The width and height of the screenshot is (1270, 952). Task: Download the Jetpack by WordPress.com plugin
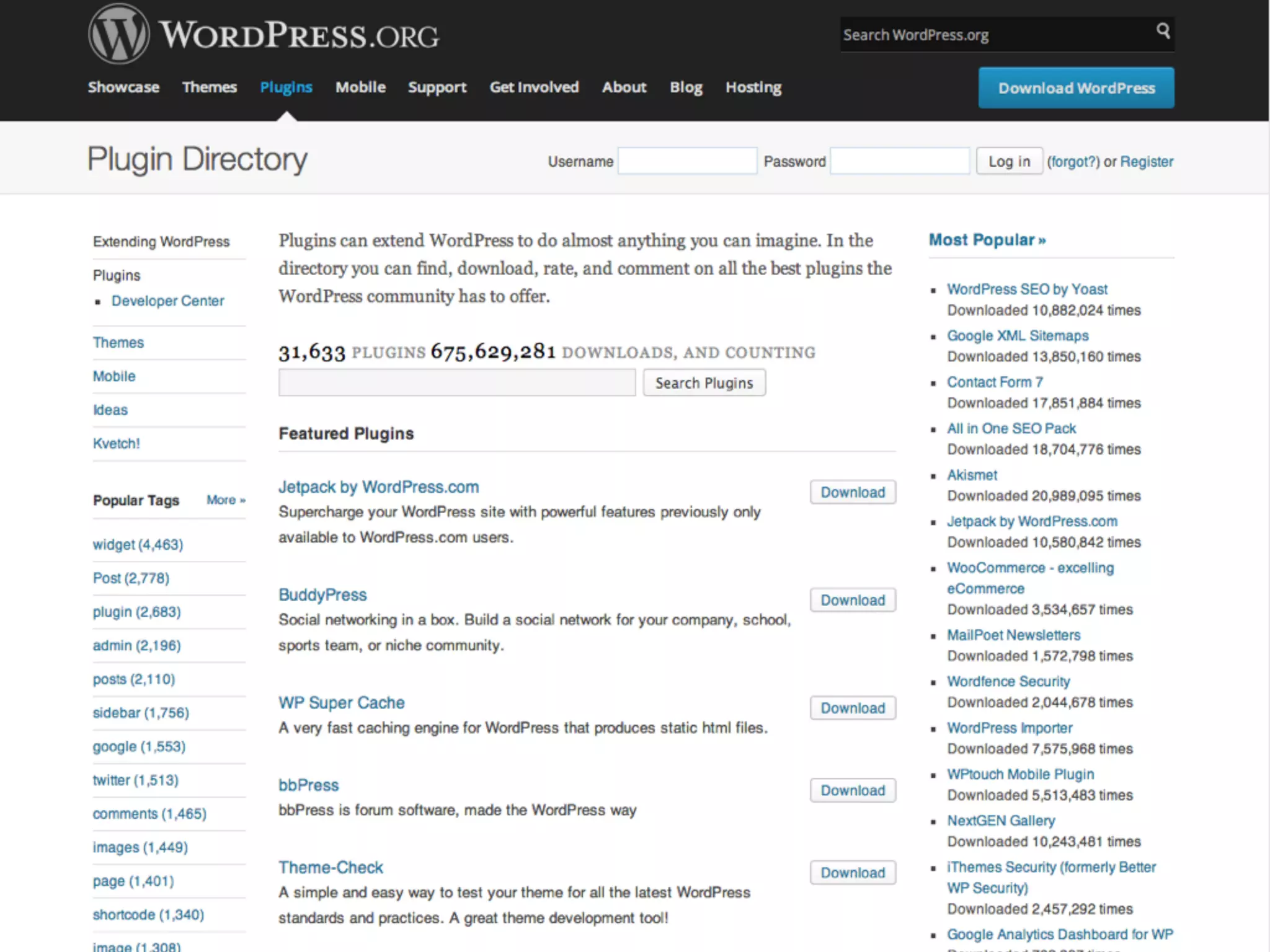[x=853, y=492]
